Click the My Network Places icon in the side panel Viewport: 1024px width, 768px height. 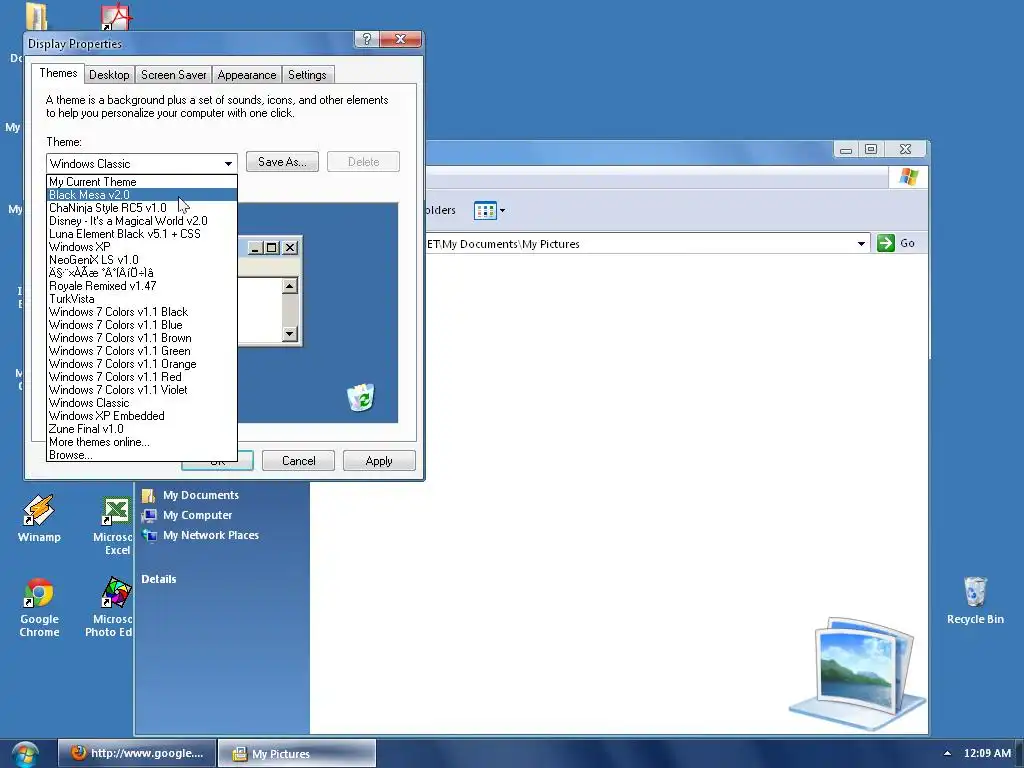[149, 536]
